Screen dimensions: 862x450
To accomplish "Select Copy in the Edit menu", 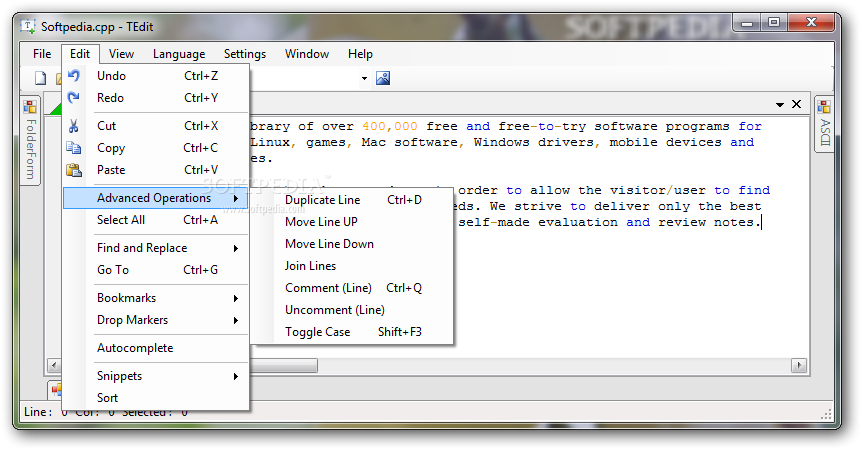I will pyautogui.click(x=156, y=148).
